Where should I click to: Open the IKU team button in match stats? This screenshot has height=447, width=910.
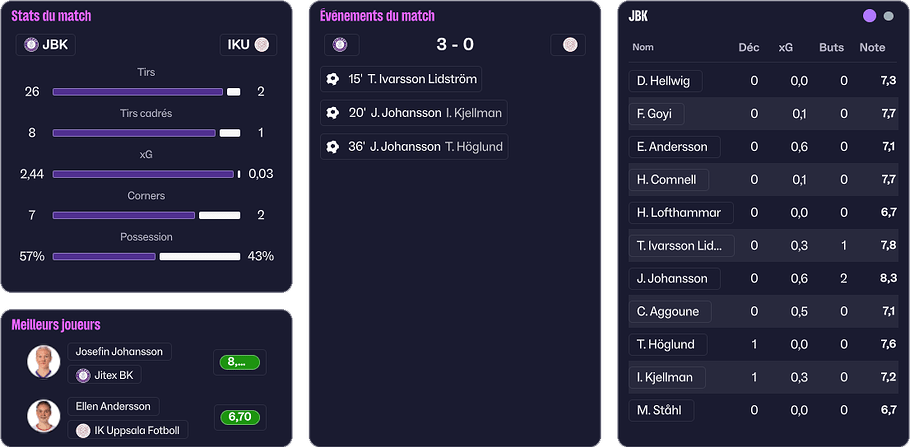tap(248, 45)
